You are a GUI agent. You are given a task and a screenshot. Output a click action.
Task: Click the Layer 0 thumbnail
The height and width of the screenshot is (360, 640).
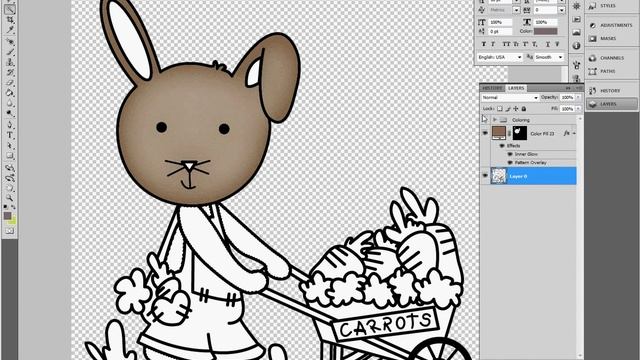tap(498, 176)
